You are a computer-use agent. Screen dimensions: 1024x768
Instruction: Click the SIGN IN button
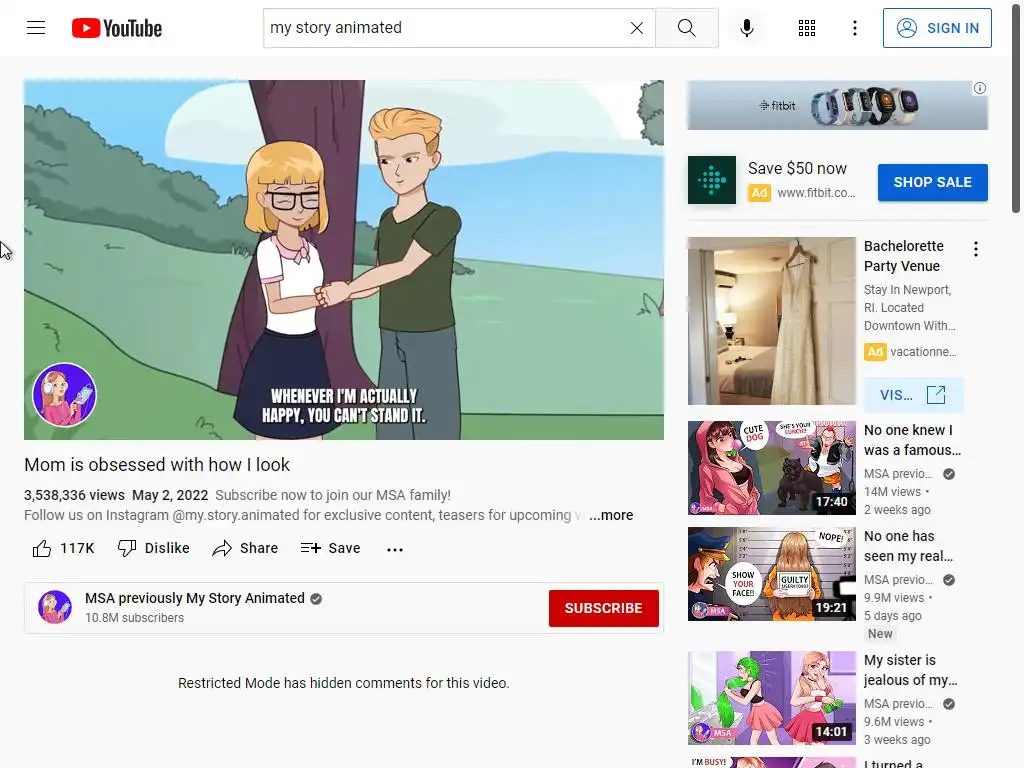coord(937,28)
